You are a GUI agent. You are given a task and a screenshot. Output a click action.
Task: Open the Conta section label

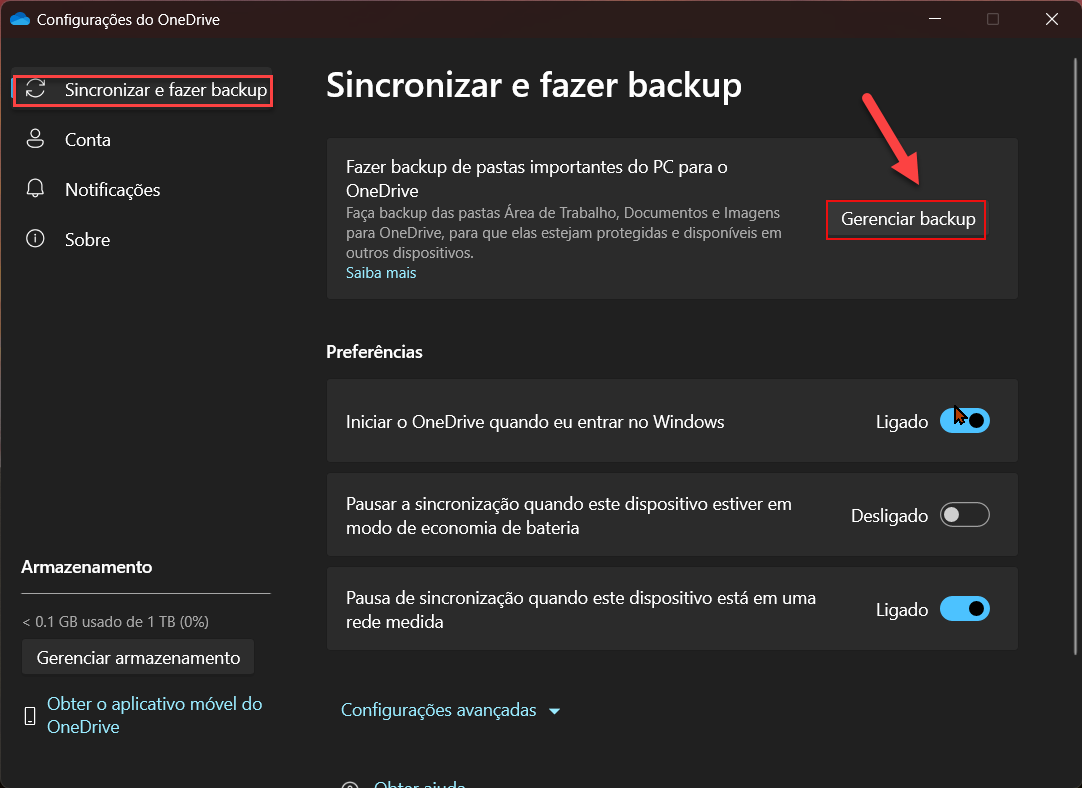point(88,140)
